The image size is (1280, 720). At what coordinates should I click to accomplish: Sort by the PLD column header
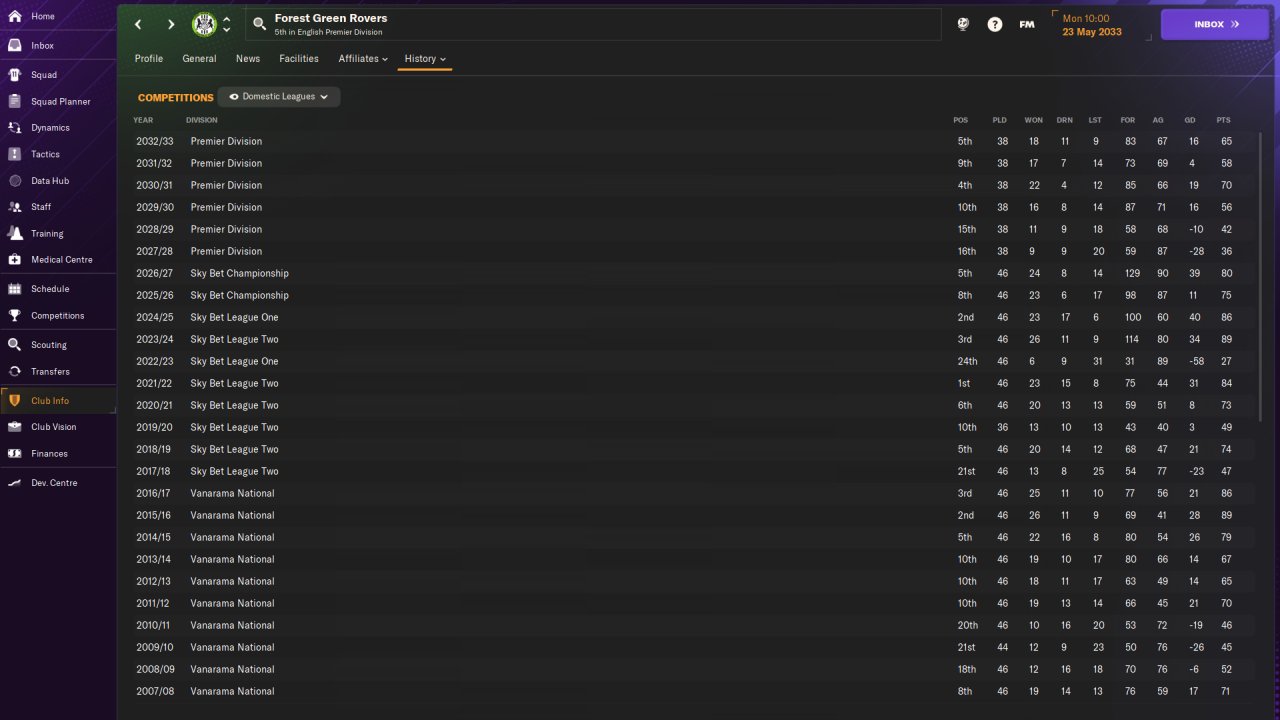pos(1000,120)
